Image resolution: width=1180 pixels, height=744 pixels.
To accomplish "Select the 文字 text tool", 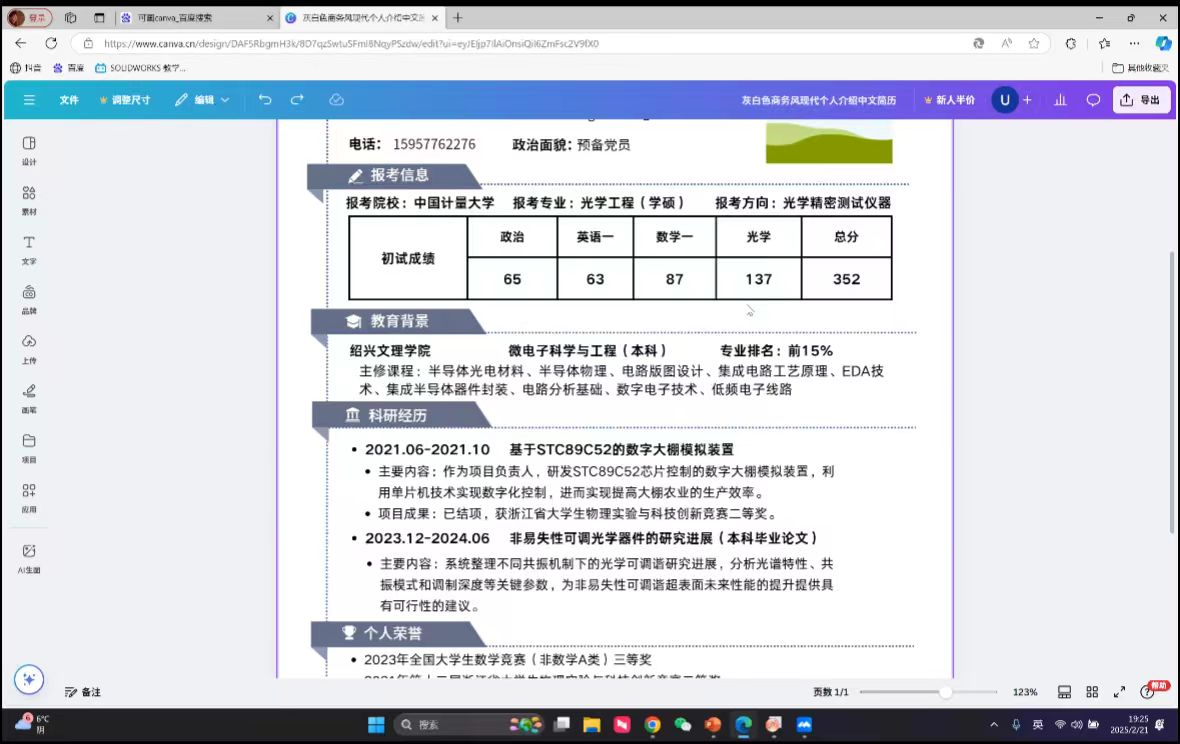I will tap(29, 248).
